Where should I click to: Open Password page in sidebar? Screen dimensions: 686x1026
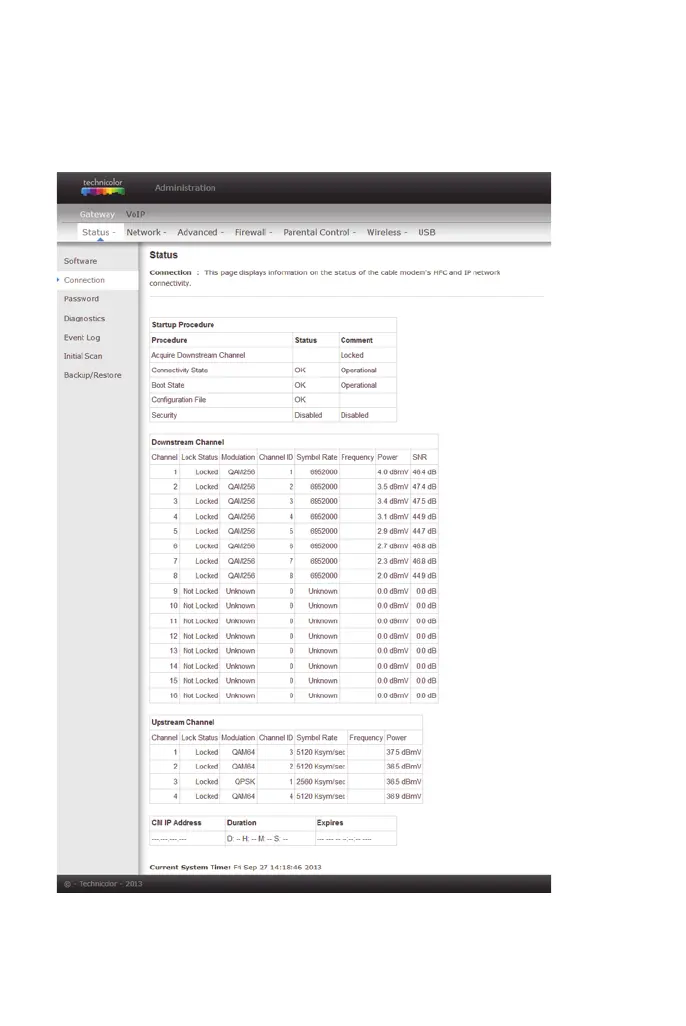coord(81,299)
